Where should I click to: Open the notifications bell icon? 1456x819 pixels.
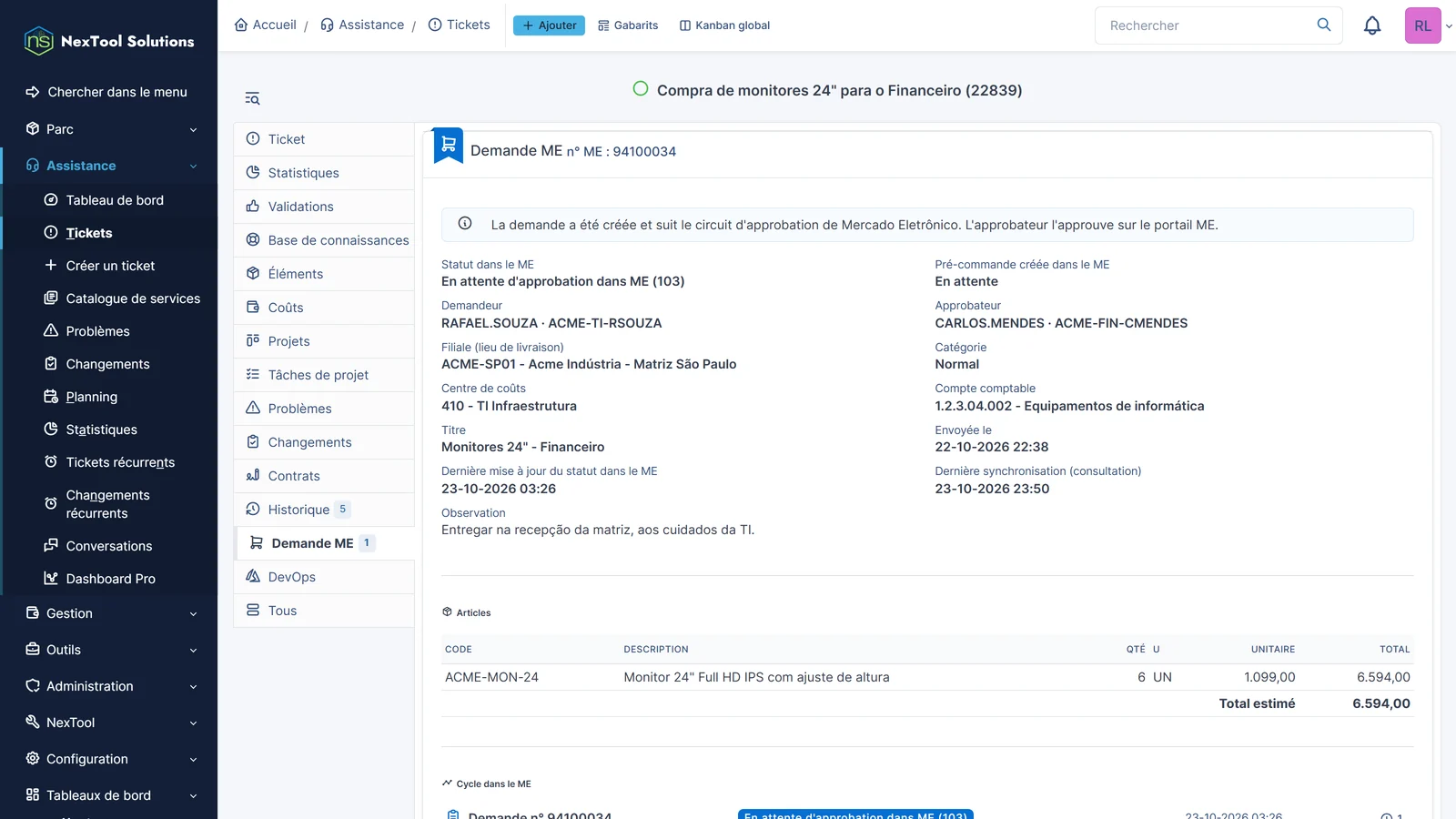point(1372,25)
